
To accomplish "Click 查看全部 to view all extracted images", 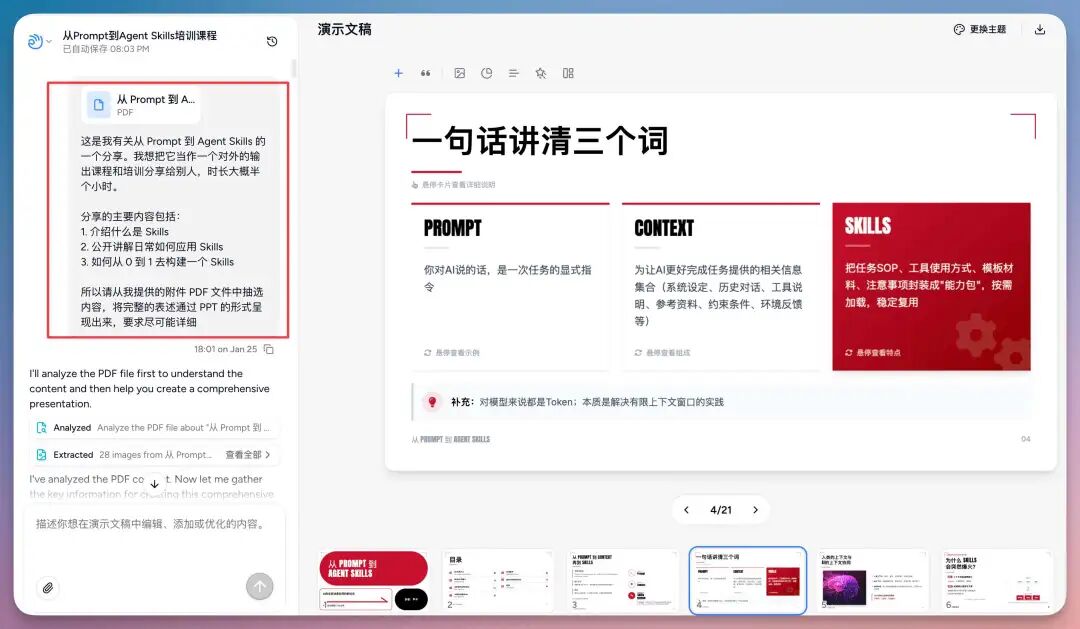I will pyautogui.click(x=243, y=454).
